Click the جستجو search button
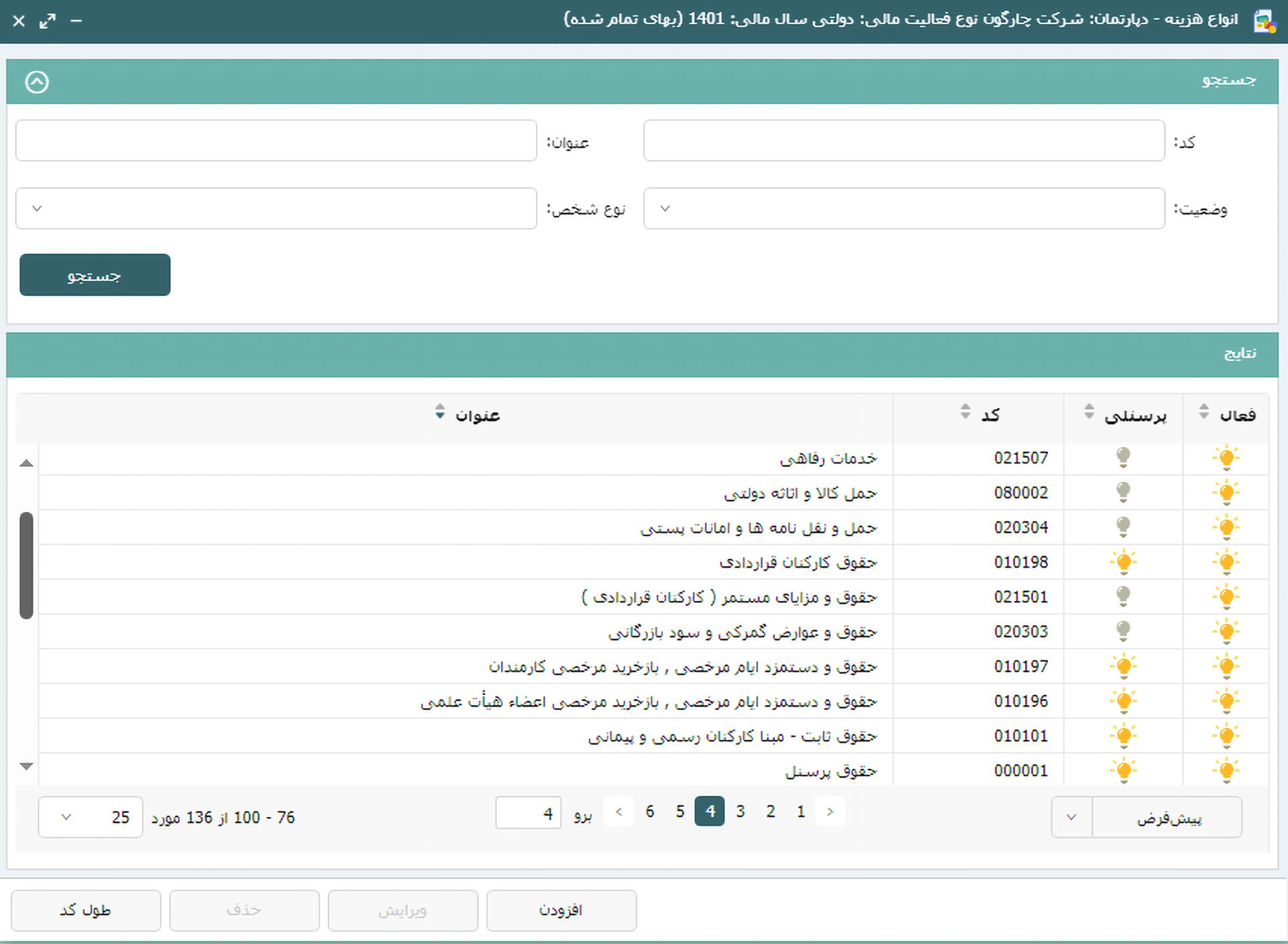Viewport: 1288px width, 944px height. point(95,275)
